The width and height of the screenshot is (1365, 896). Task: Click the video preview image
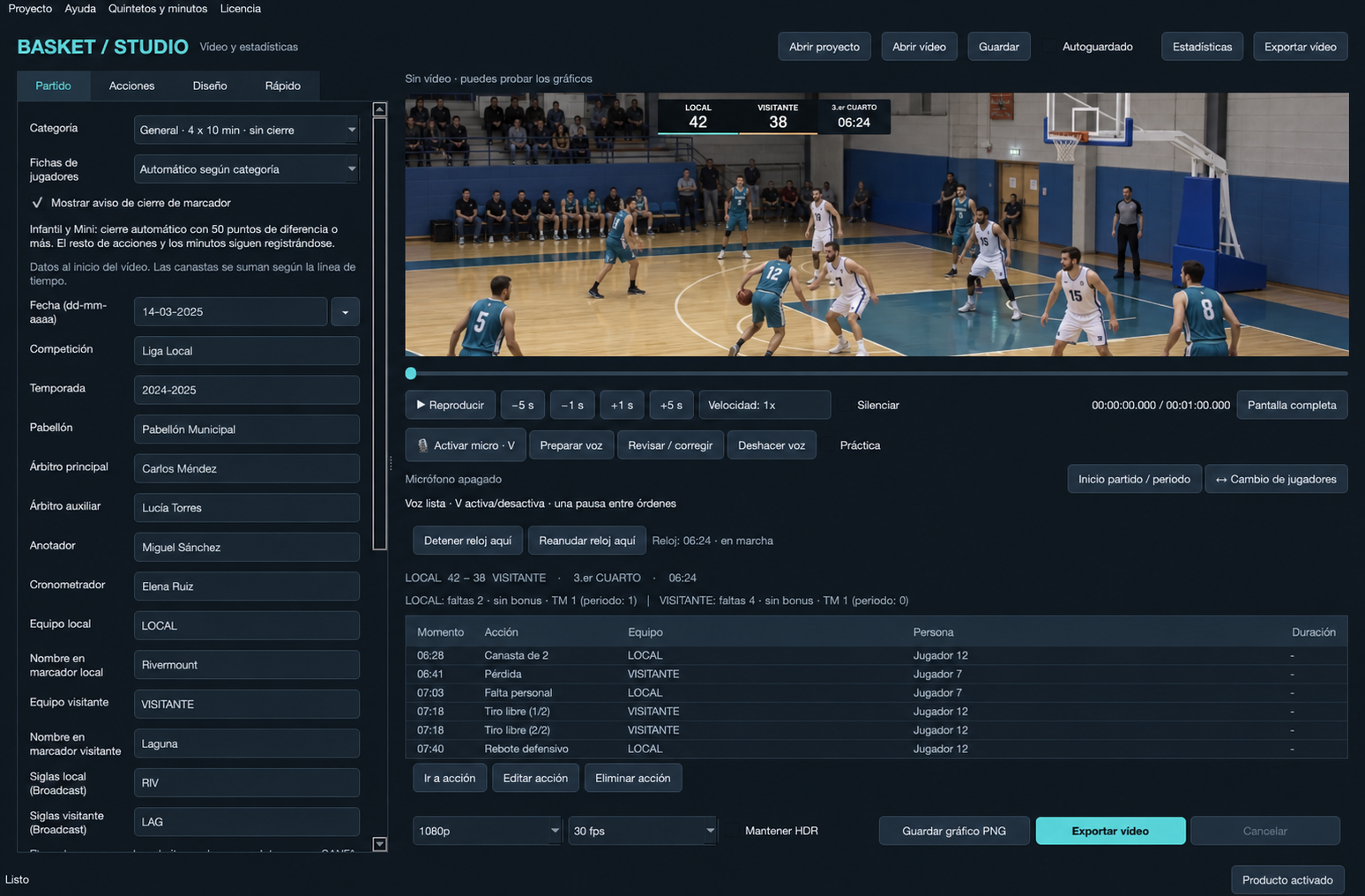tap(876, 225)
